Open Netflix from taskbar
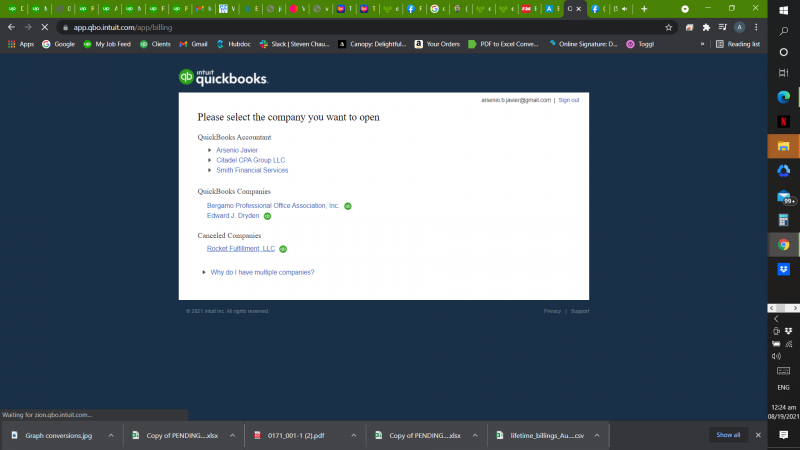The image size is (800, 450). tap(784, 121)
